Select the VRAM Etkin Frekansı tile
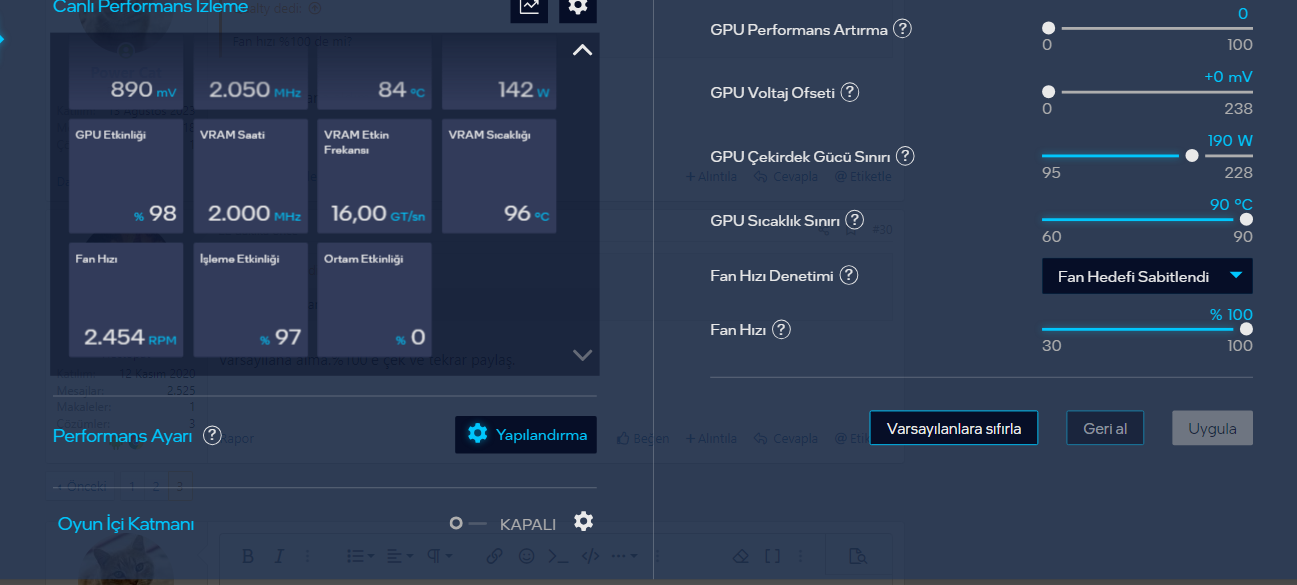 point(374,176)
